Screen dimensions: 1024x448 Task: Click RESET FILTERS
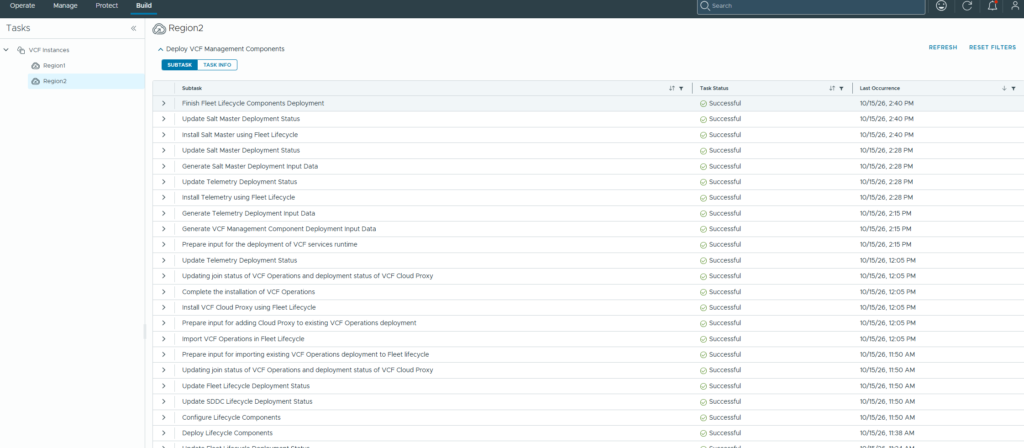(x=993, y=48)
